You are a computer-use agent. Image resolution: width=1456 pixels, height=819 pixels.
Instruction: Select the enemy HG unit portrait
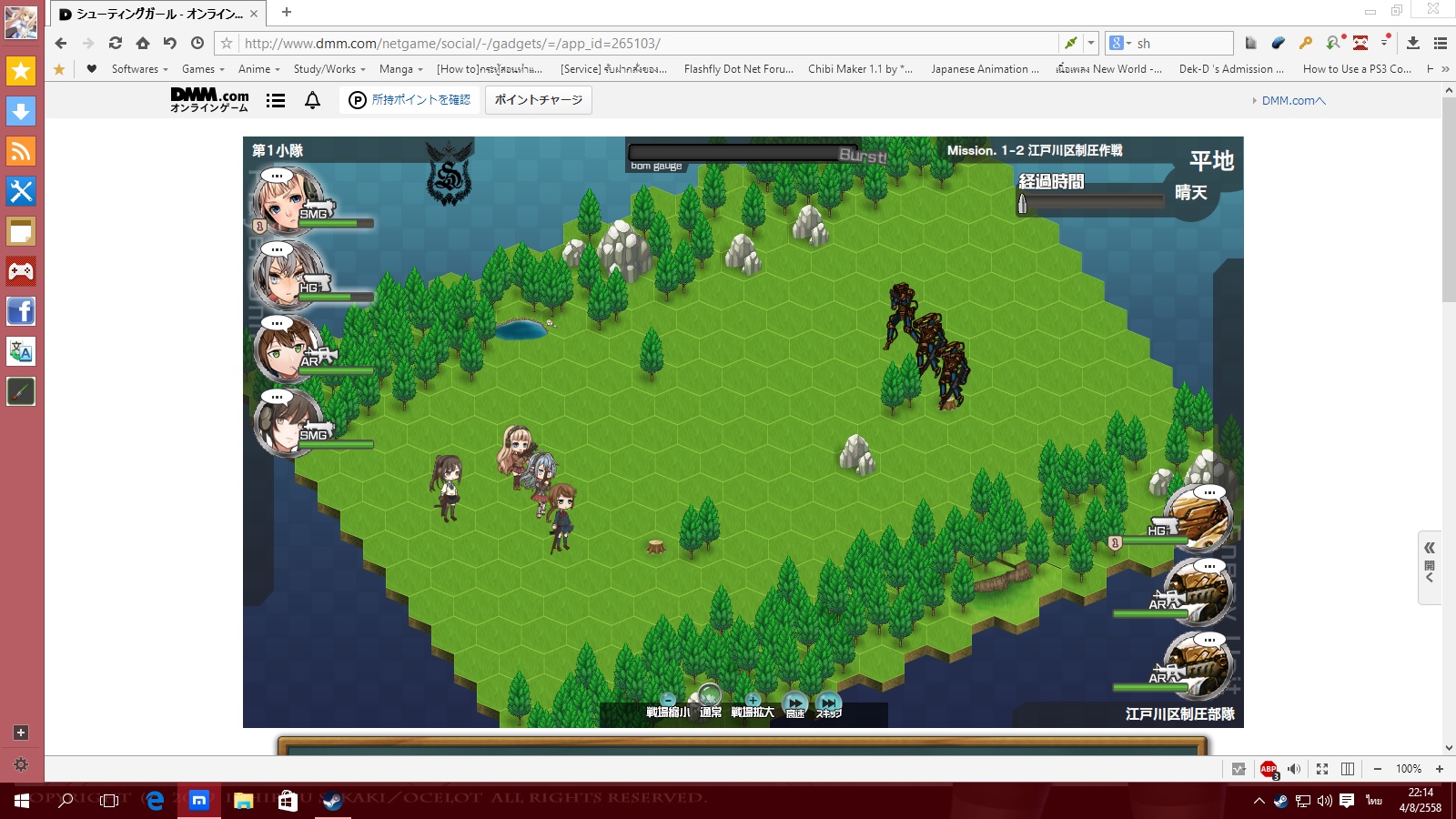1198,519
